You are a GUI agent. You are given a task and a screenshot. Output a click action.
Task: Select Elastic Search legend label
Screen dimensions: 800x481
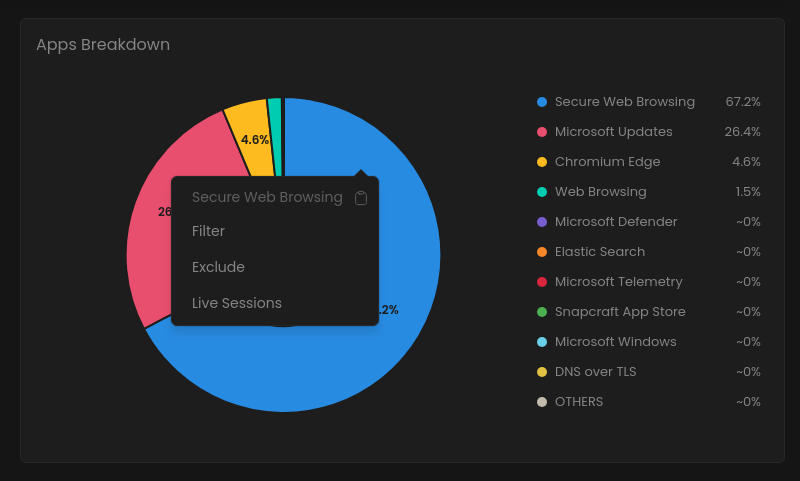599,252
